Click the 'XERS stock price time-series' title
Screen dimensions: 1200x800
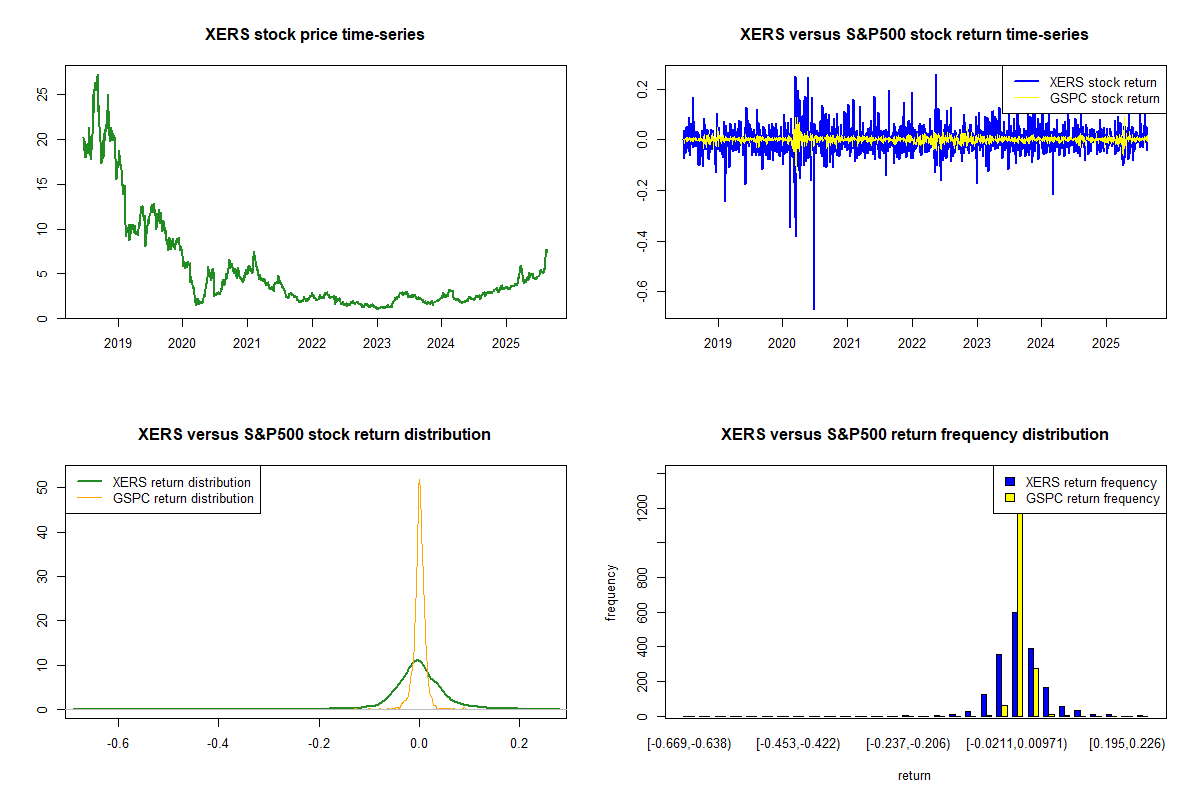315,35
